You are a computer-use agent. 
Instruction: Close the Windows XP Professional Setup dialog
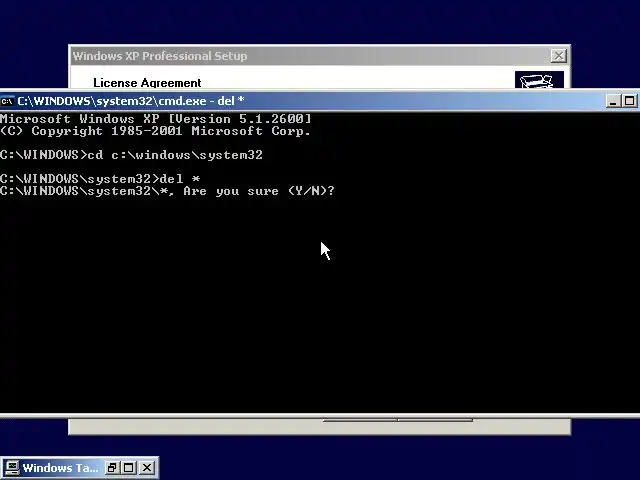[x=558, y=56]
